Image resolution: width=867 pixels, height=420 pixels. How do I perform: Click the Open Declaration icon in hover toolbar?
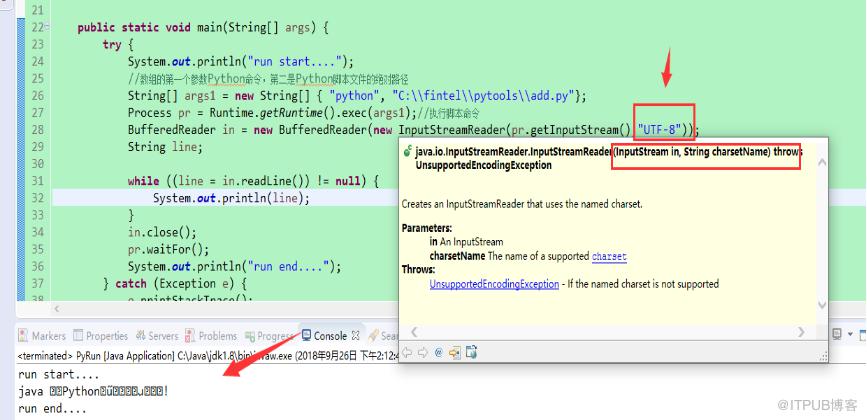pyautogui.click(x=455, y=353)
